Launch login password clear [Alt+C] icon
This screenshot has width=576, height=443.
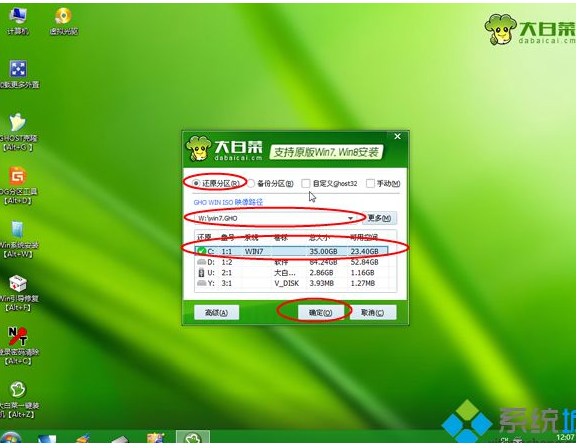(18, 346)
